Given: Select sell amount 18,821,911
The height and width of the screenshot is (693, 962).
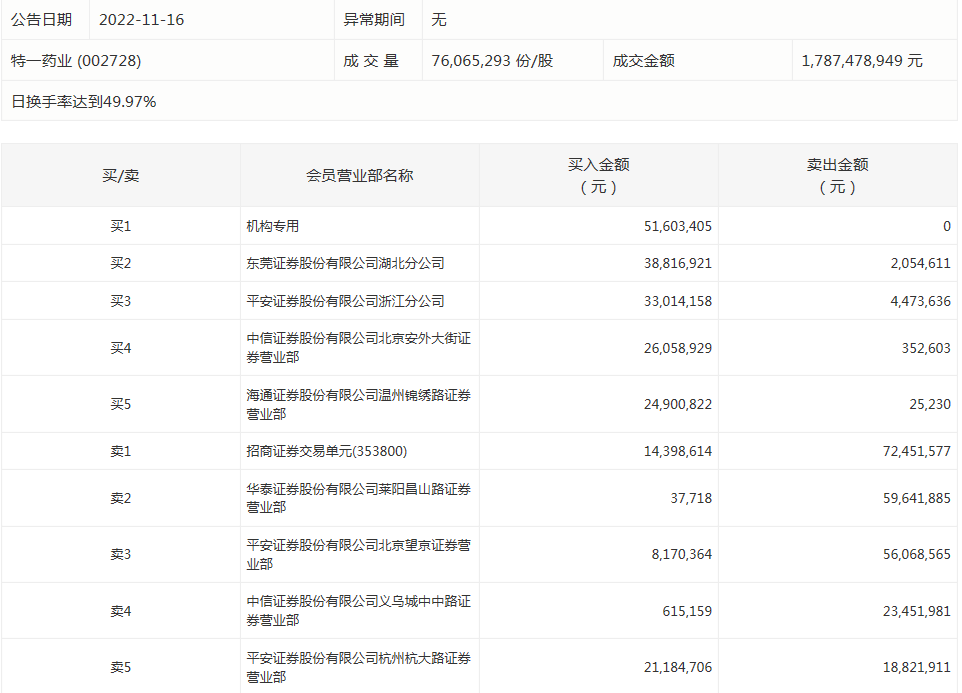Looking at the screenshot, I should click(x=917, y=667).
